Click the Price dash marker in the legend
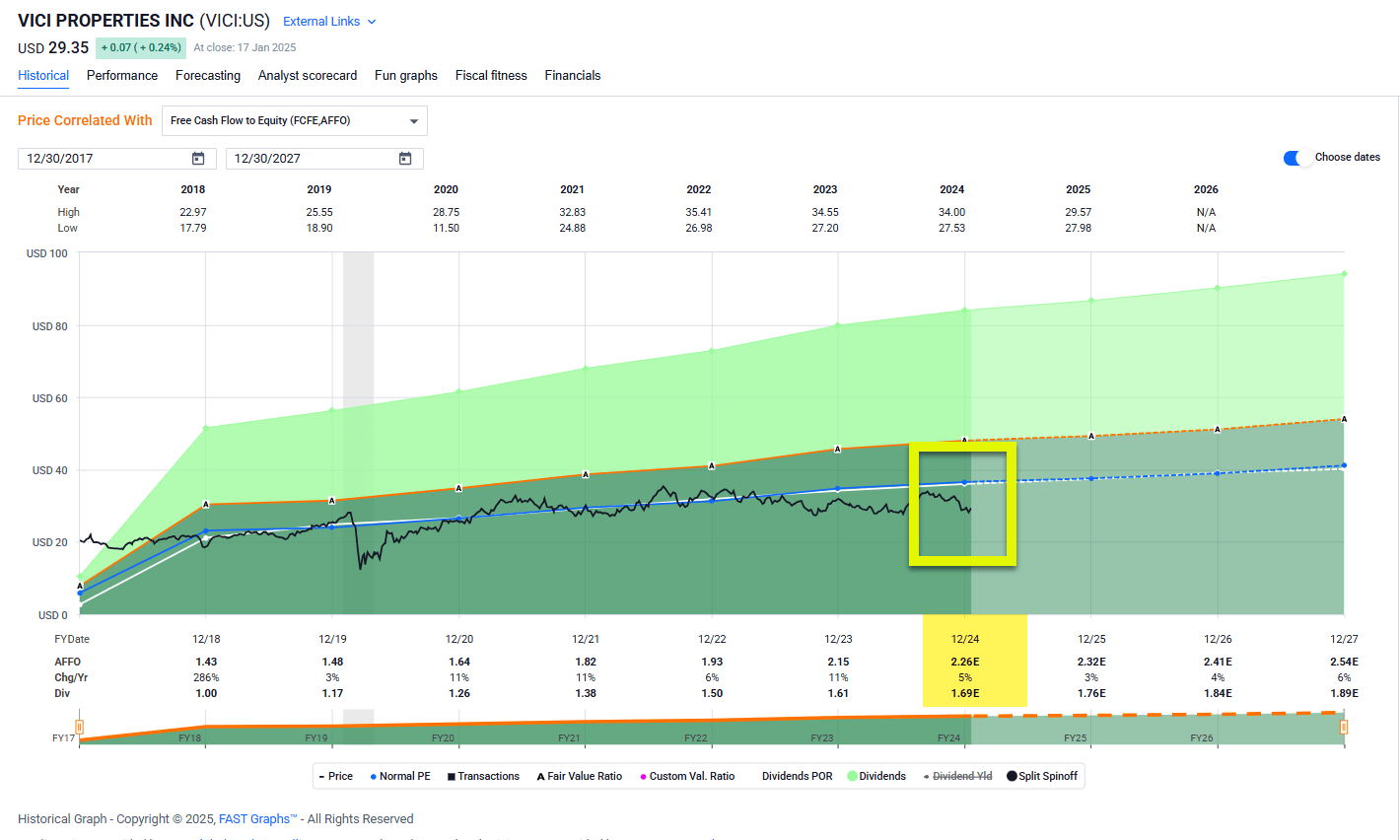Image resolution: width=1400 pixels, height=840 pixels. click(324, 776)
